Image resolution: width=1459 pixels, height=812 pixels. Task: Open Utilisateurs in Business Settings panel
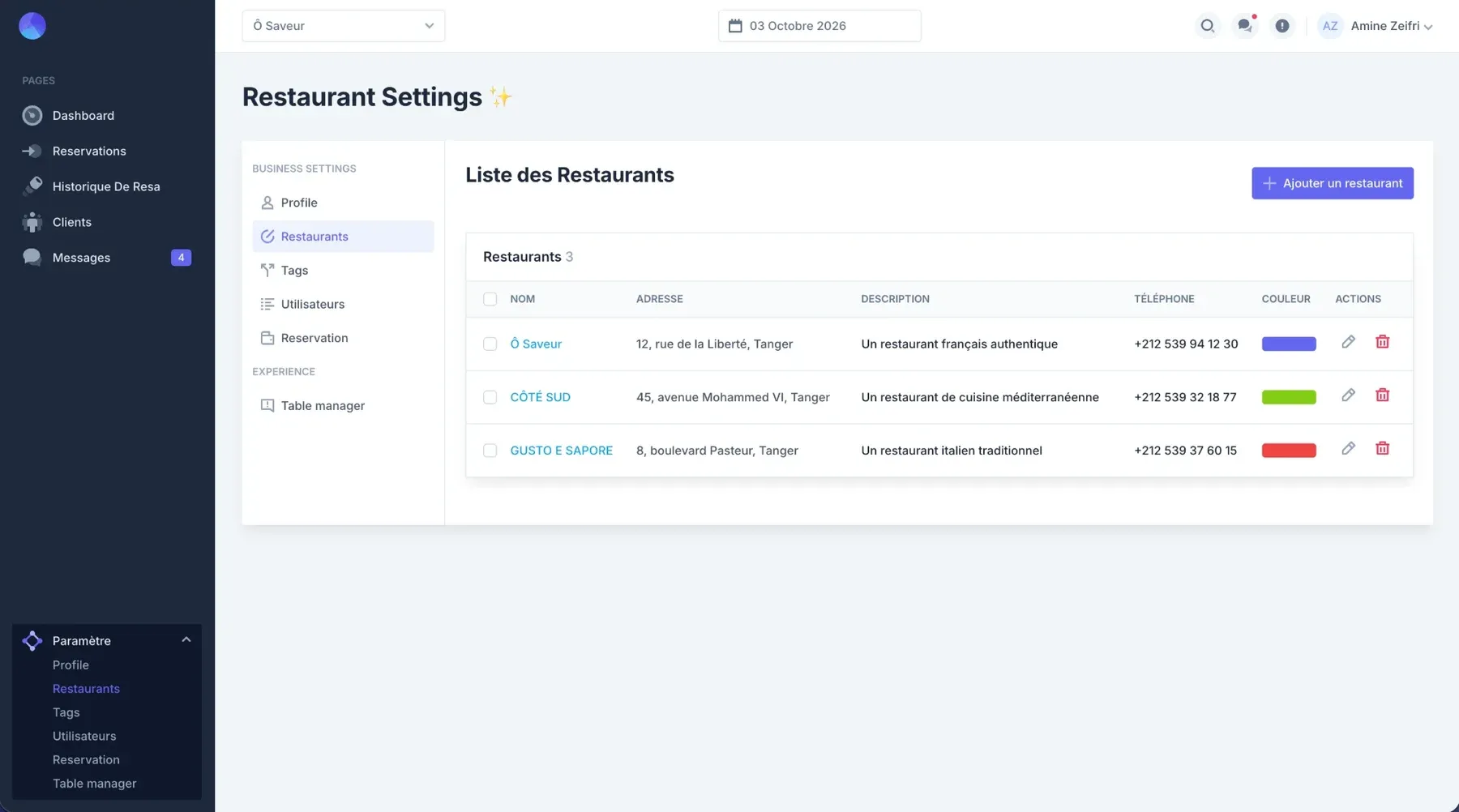[343, 305]
